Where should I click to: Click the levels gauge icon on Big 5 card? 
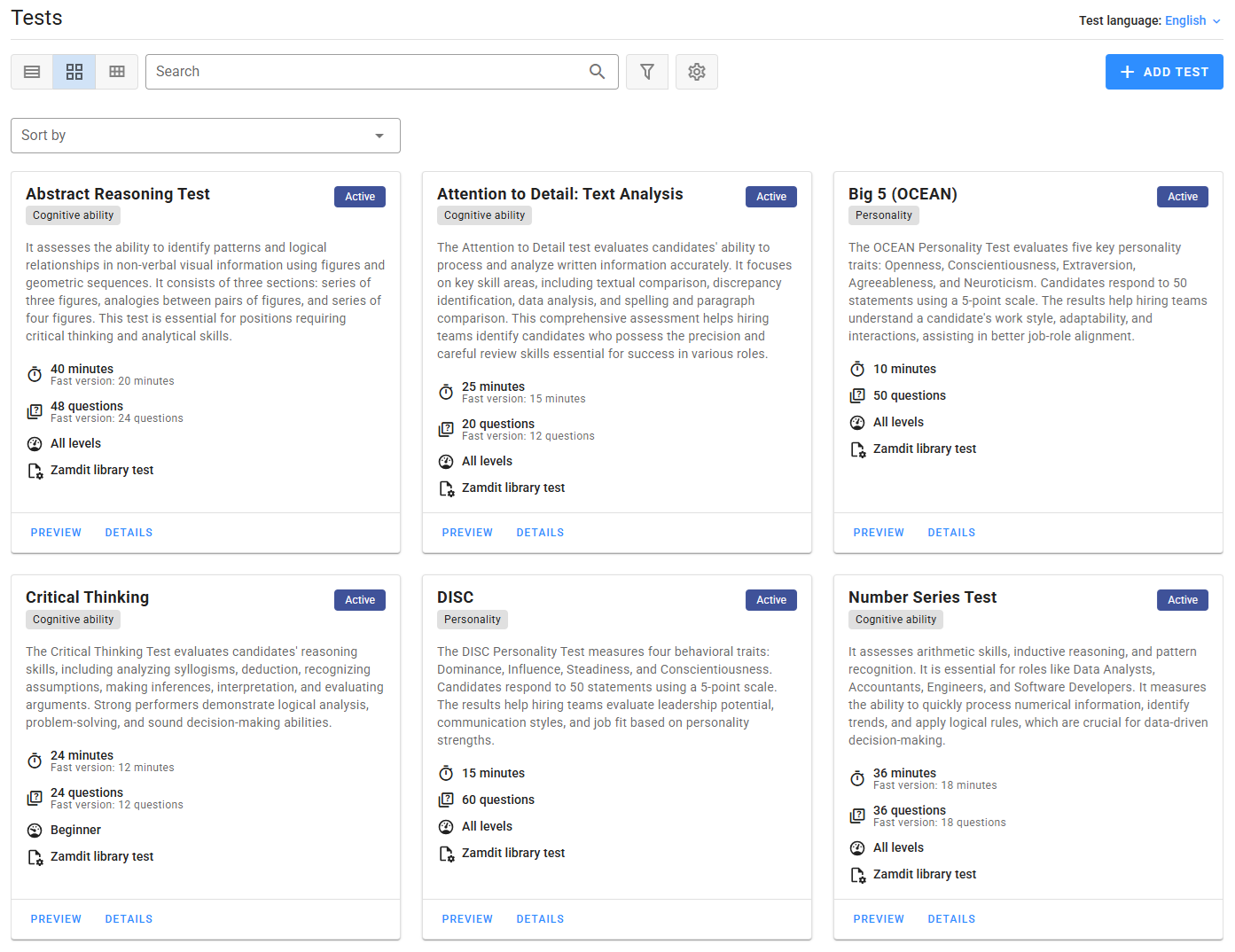coord(857,422)
